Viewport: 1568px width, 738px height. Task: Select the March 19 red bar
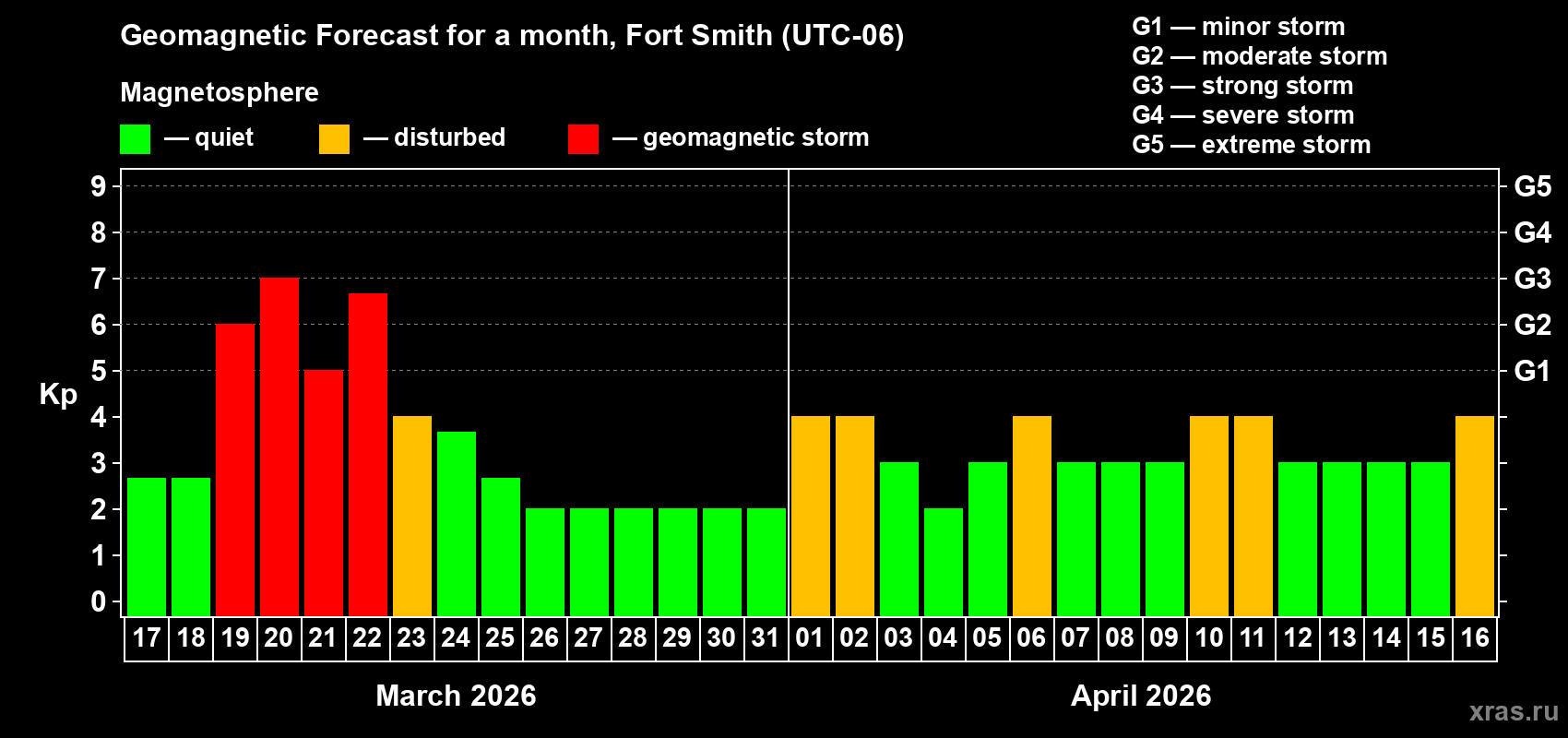pos(235,470)
